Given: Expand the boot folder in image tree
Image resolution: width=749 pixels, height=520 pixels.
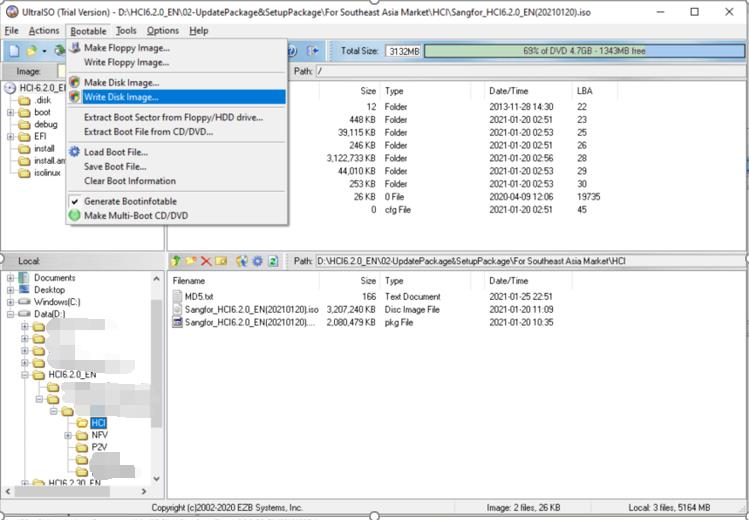Looking at the screenshot, I should [x=11, y=112].
